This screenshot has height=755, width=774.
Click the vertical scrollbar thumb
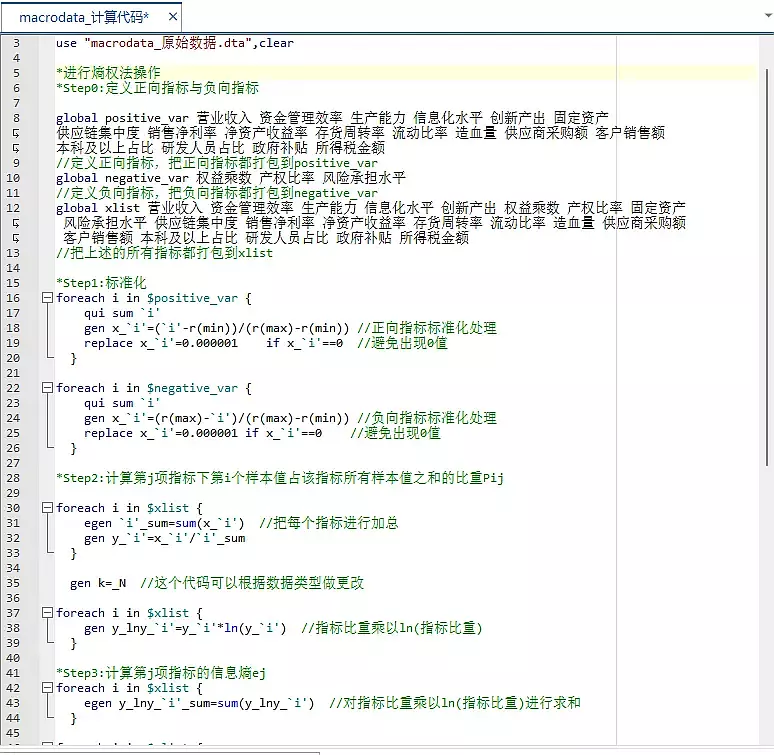[x=767, y=266]
